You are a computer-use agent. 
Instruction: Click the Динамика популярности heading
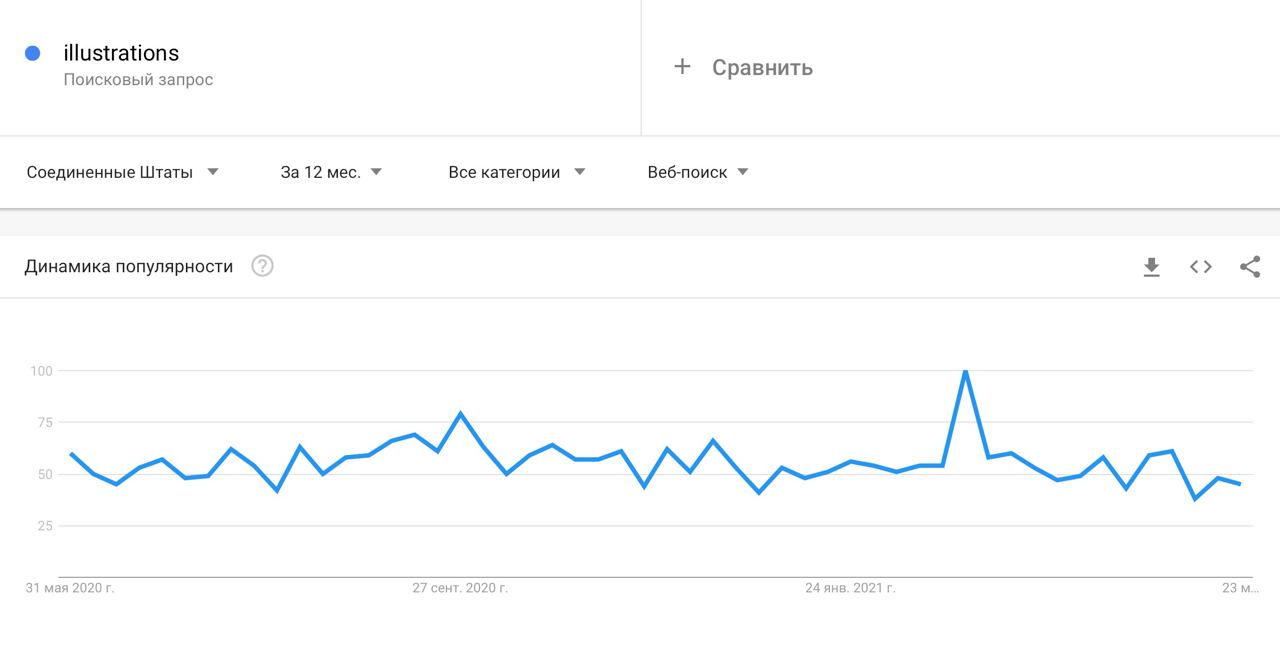point(129,267)
